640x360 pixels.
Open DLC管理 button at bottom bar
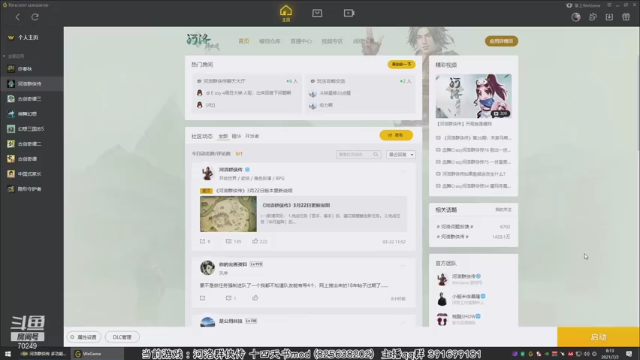(x=122, y=337)
